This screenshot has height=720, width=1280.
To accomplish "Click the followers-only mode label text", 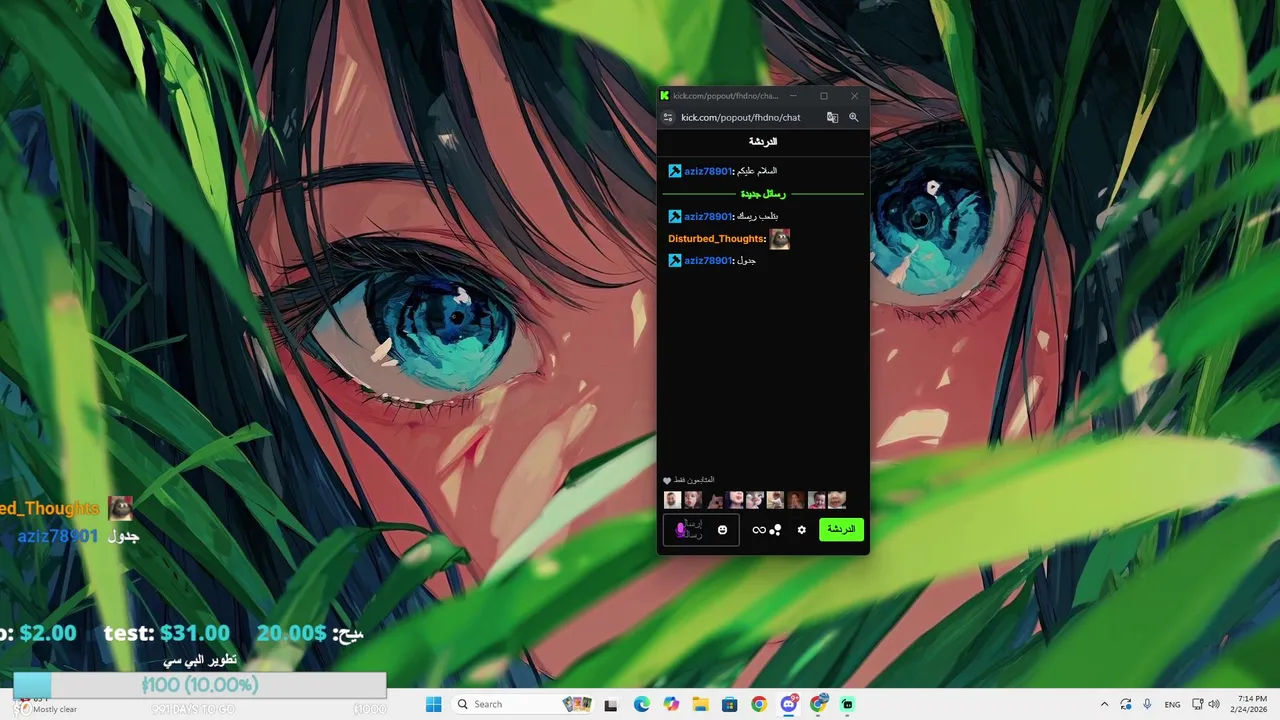I will click(695, 480).
